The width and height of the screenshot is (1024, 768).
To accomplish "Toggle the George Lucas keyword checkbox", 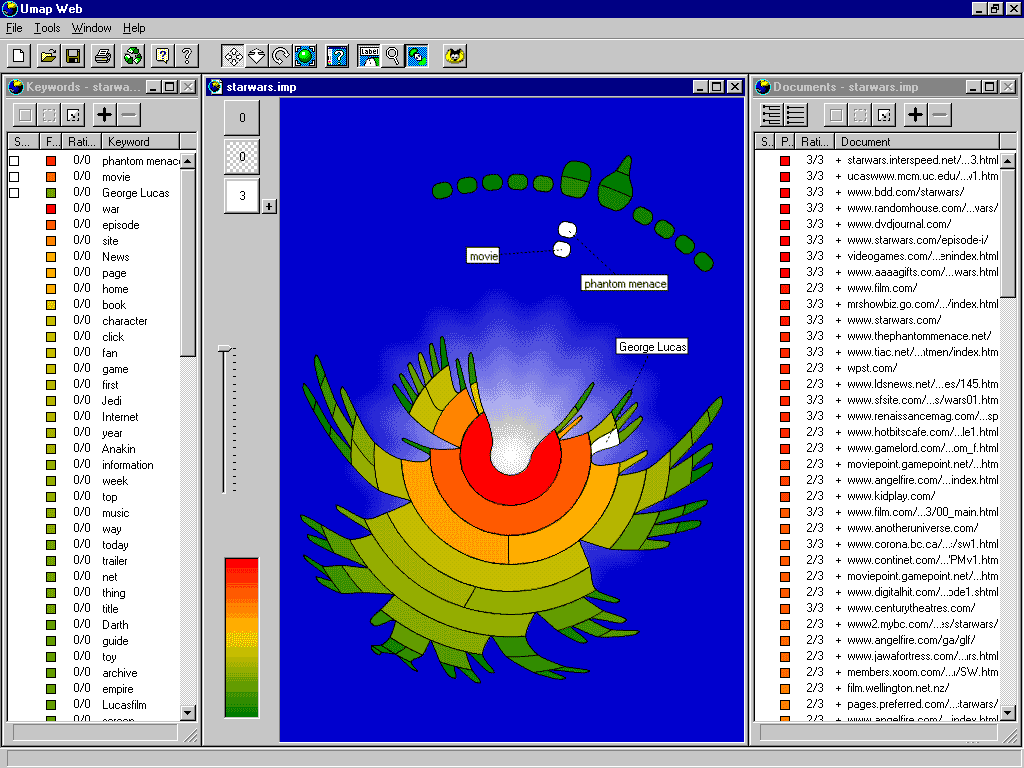I will 14,193.
